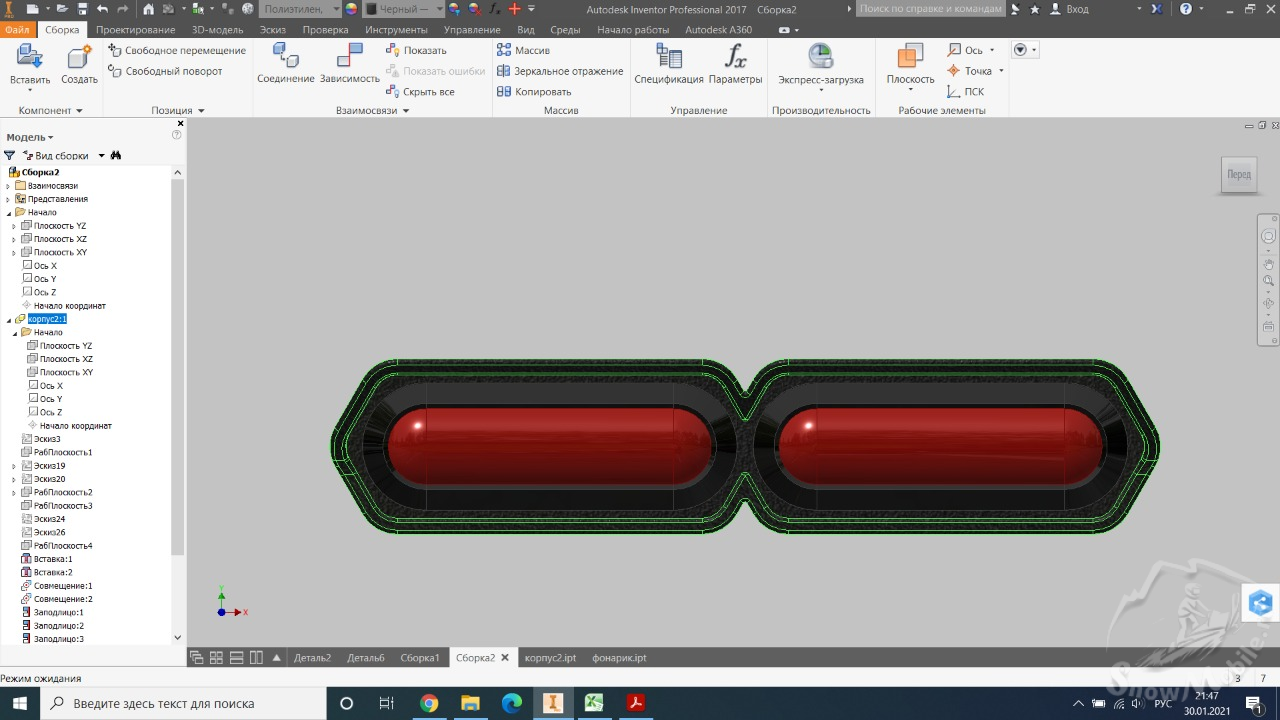Click the Экспресс-загрузка icon
This screenshot has width=1280, height=720.
[x=821, y=57]
